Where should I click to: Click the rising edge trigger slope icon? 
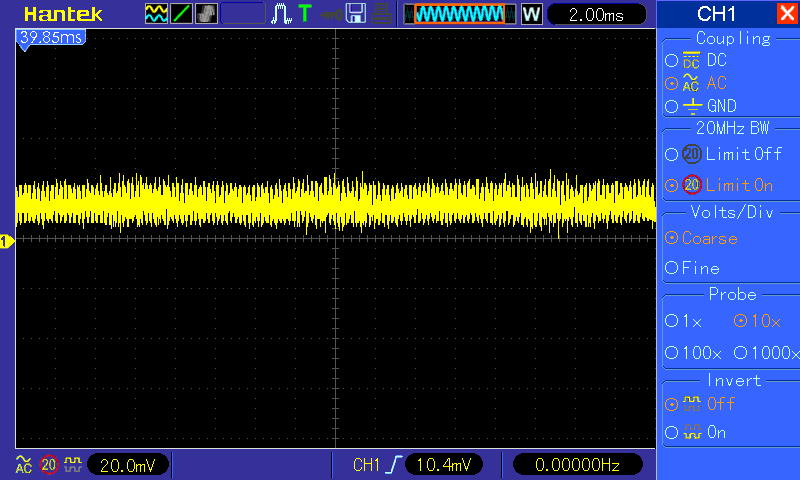[394, 465]
